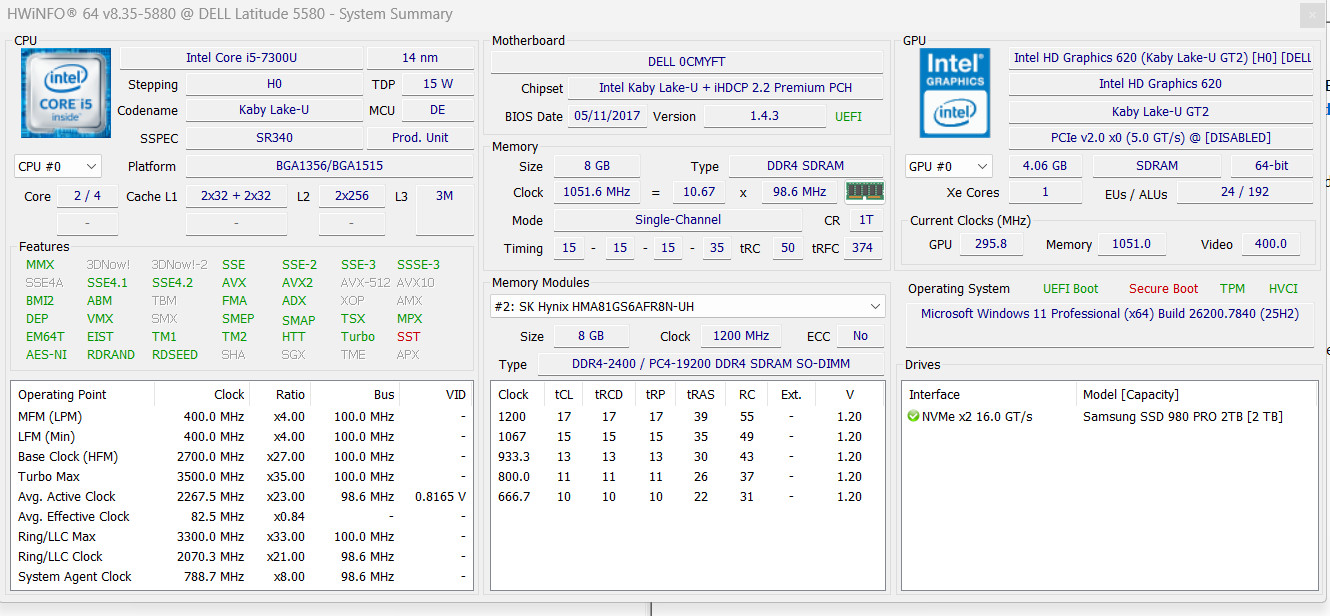The width and height of the screenshot is (1330, 616).
Task: Click the Turbo feature flag
Action: (358, 337)
